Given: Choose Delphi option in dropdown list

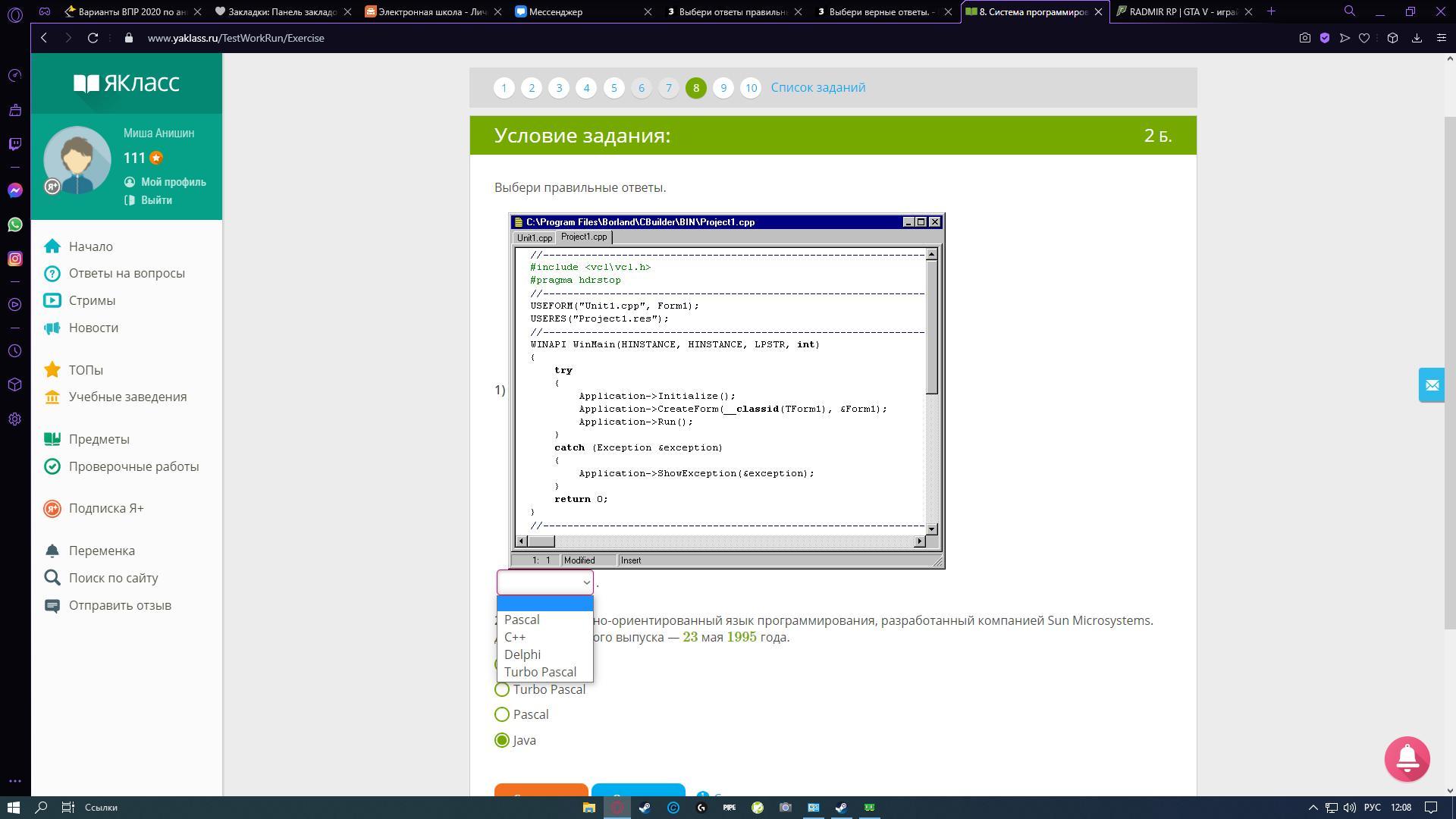Looking at the screenshot, I should (522, 654).
